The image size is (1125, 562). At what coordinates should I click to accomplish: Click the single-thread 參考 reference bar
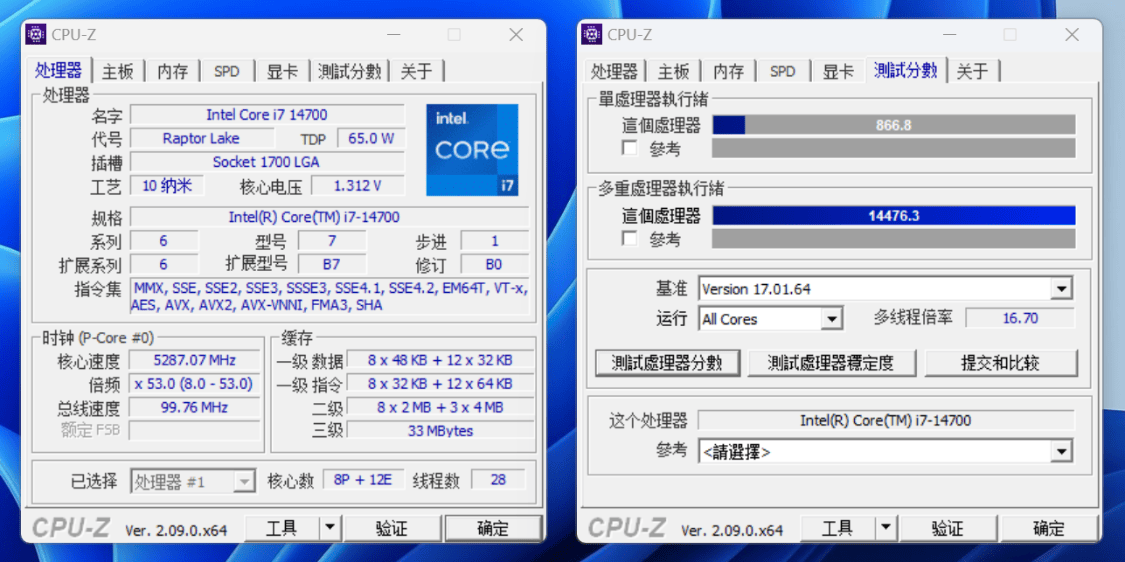(x=893, y=149)
